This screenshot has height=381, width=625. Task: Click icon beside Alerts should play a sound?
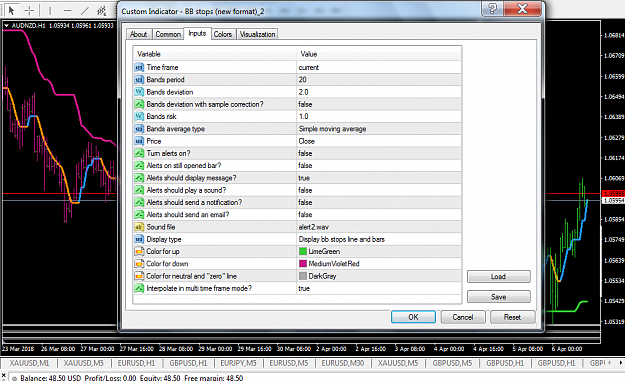139,190
